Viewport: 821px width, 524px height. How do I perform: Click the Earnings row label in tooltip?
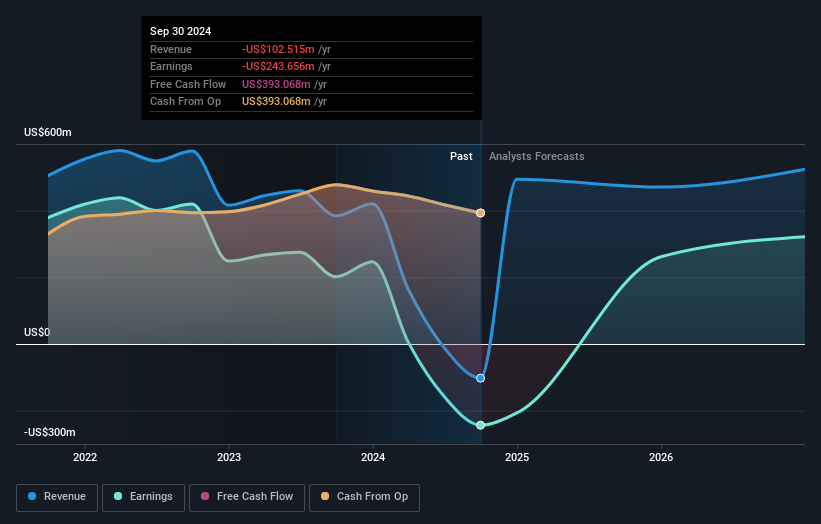pos(171,66)
